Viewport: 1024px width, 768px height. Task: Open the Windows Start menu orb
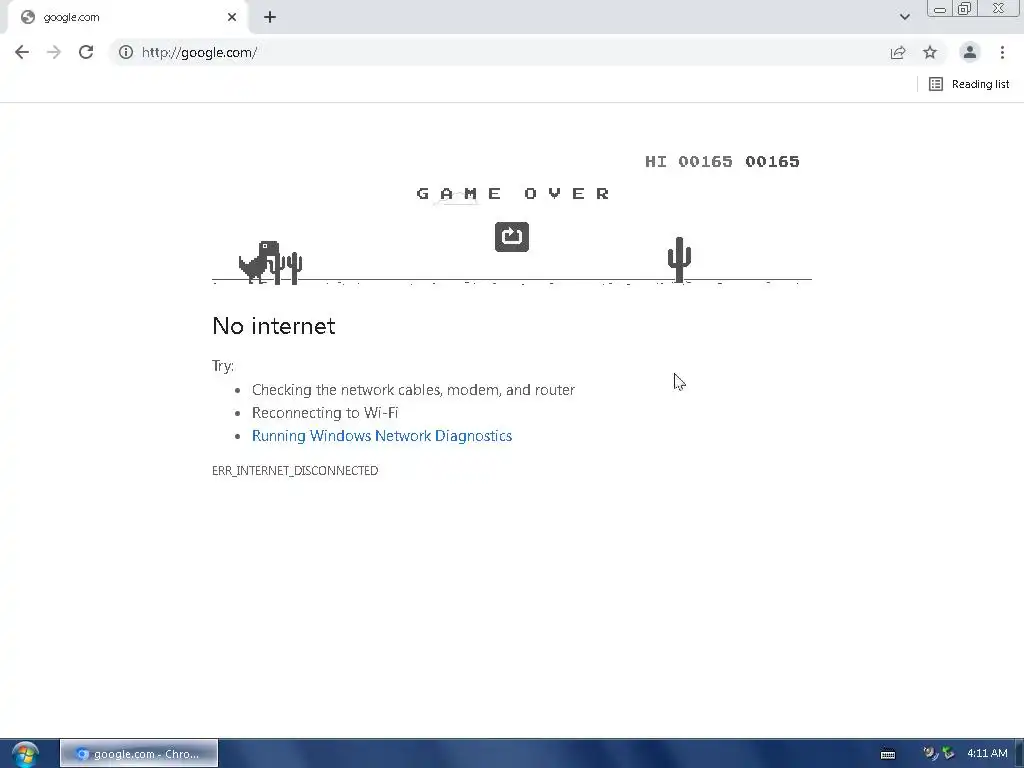[25, 754]
